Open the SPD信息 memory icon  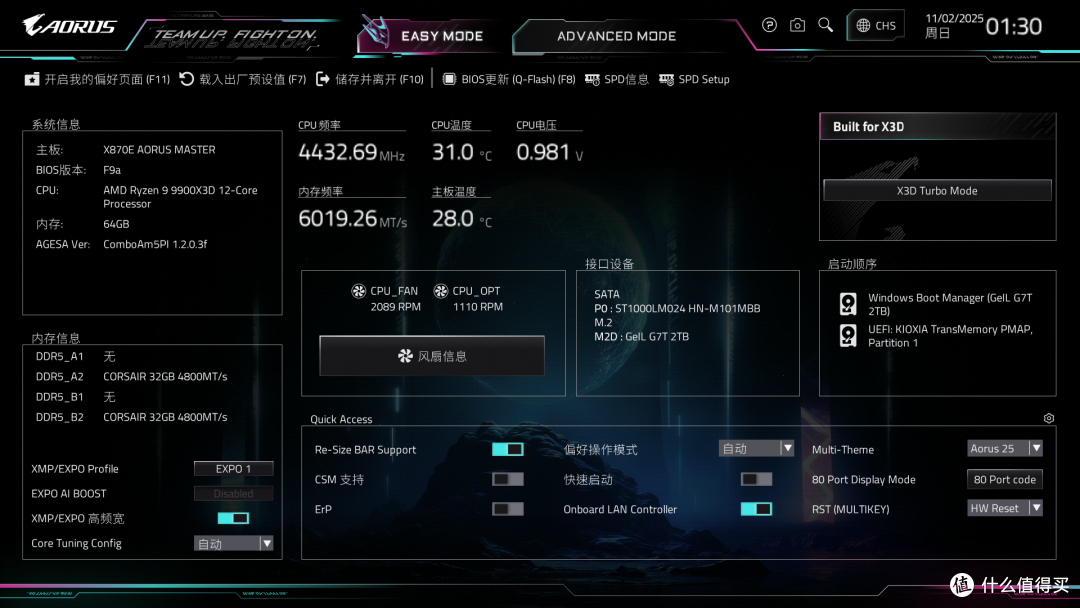tap(592, 79)
